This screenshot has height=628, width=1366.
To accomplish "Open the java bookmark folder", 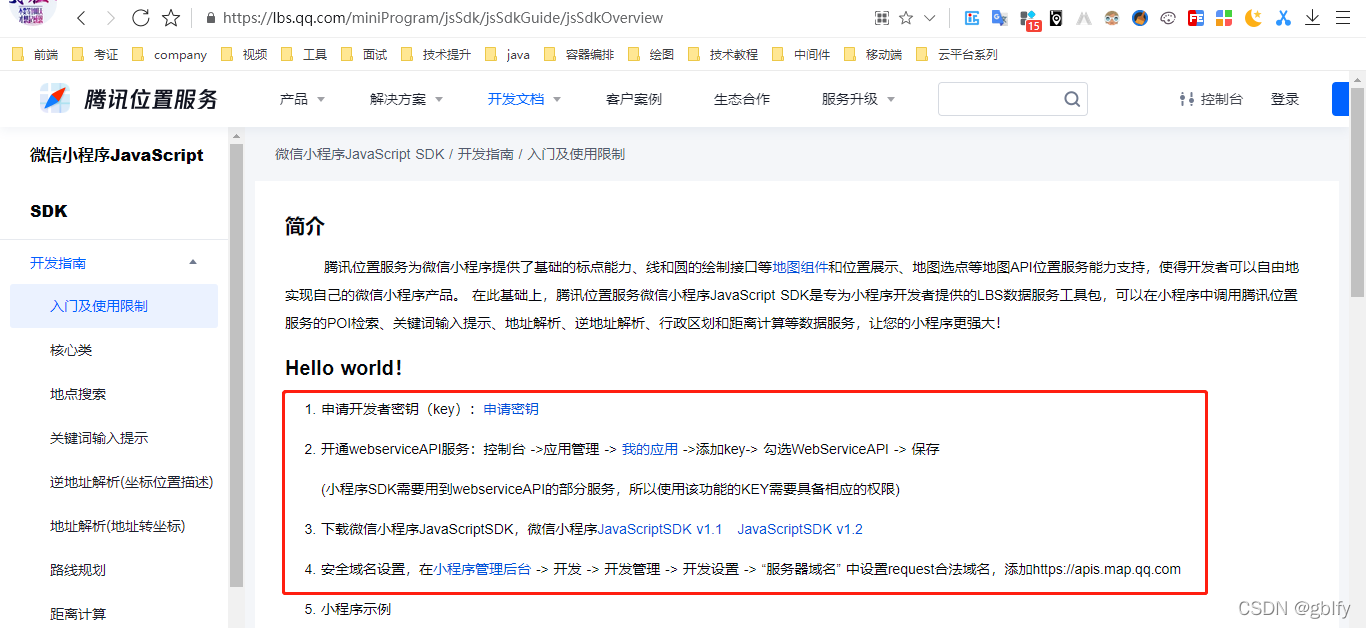I will (507, 54).
